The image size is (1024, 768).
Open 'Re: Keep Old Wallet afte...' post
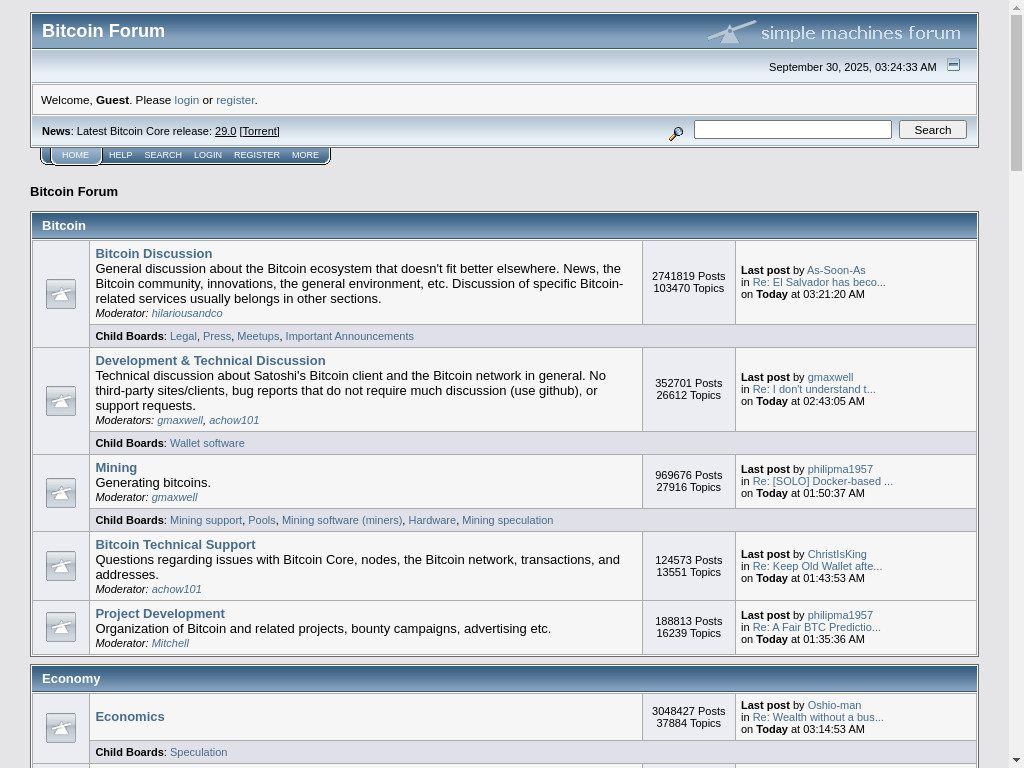click(817, 566)
